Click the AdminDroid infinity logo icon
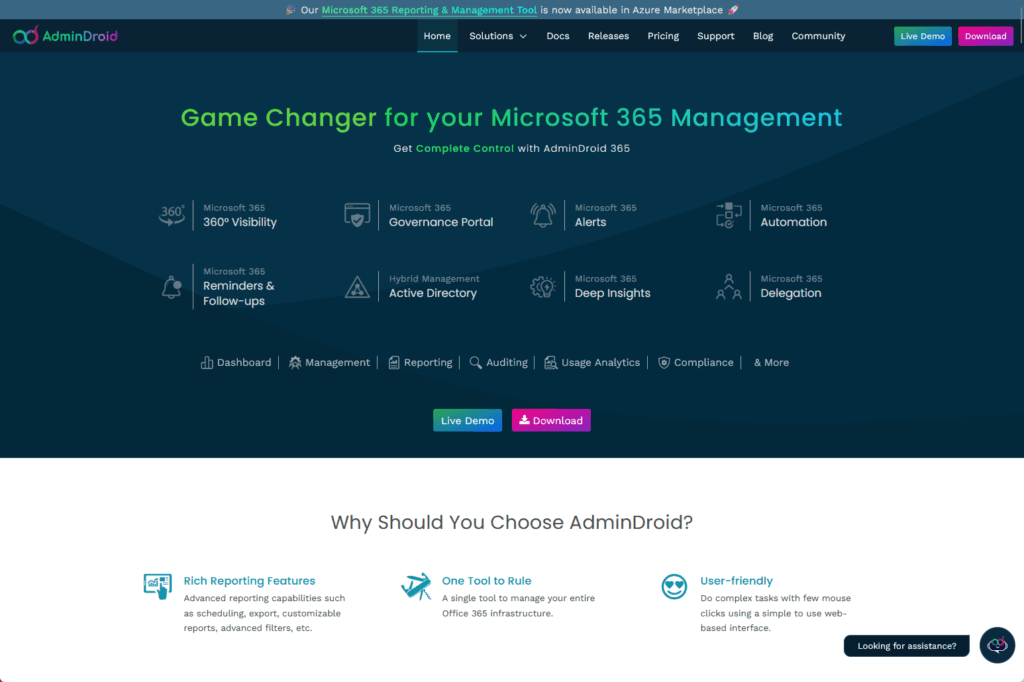The image size is (1024, 682). point(26,35)
